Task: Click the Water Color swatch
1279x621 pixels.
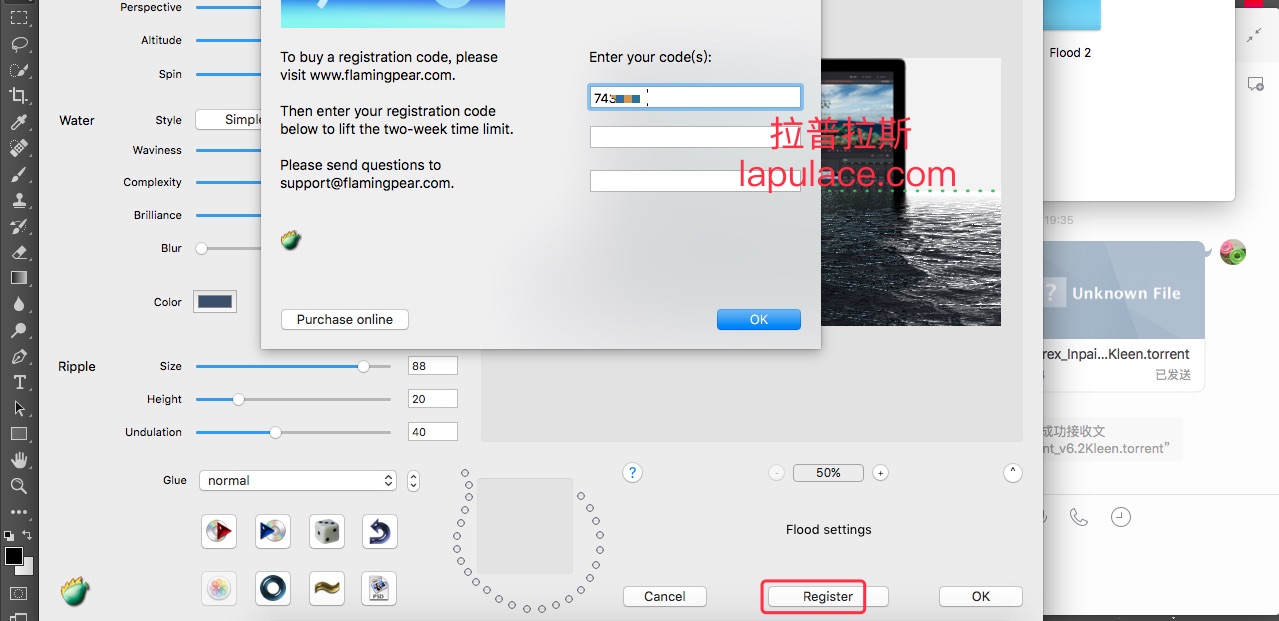Action: pyautogui.click(x=215, y=302)
